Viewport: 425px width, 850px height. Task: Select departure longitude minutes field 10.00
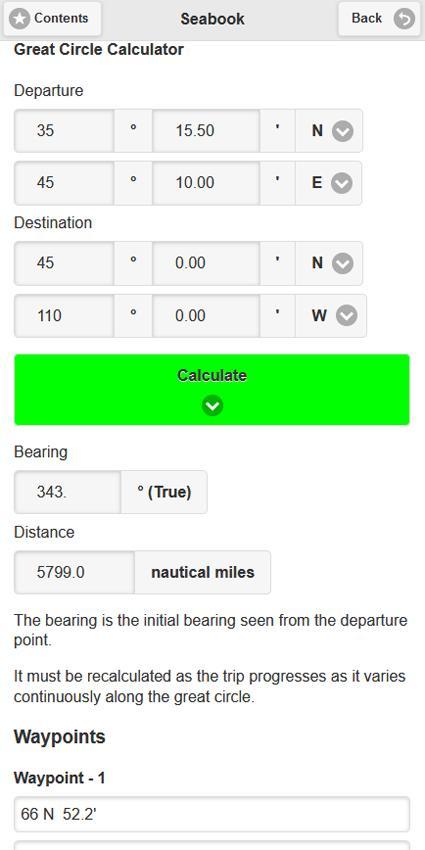(206, 183)
